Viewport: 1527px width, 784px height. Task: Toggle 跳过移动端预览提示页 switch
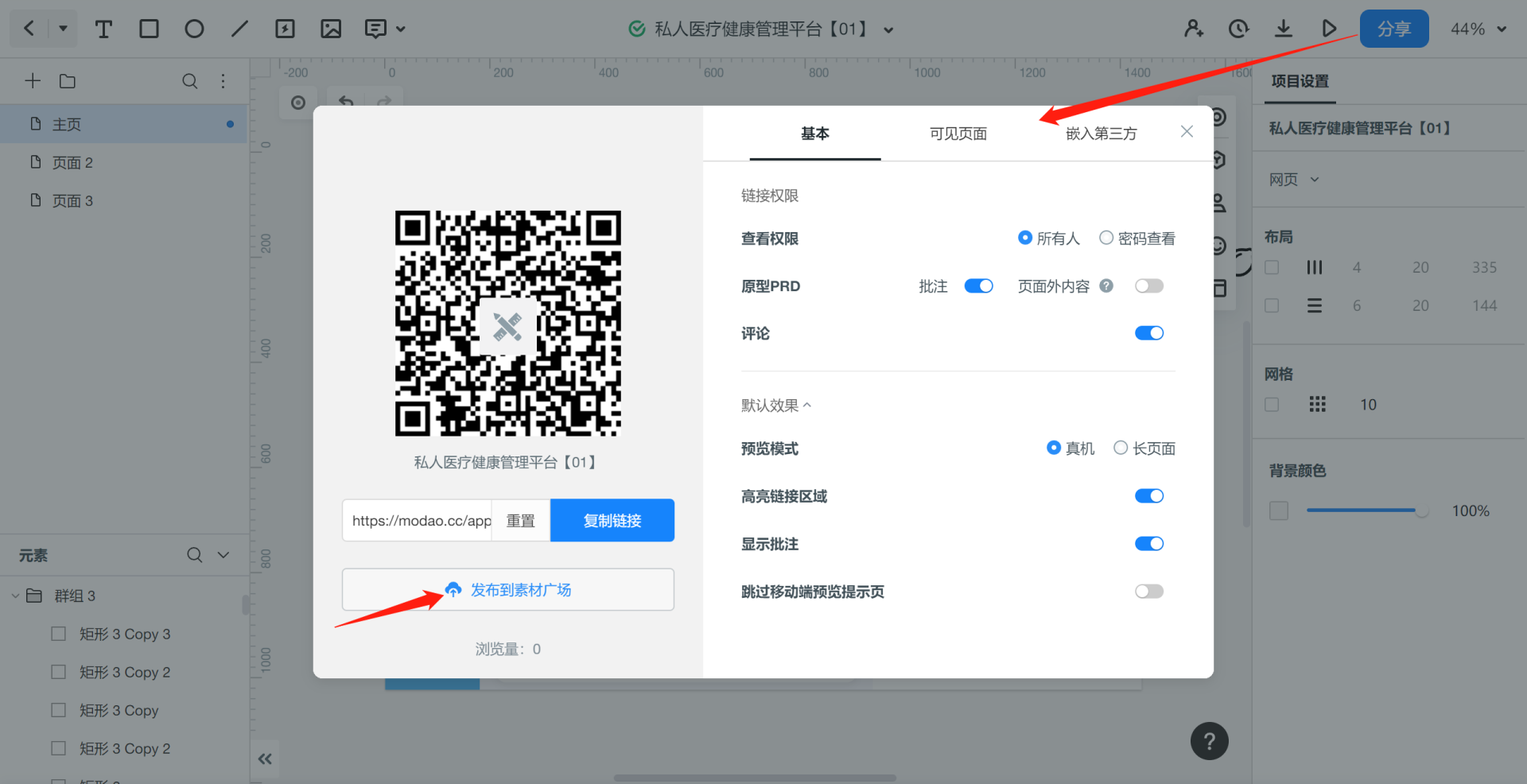click(1149, 592)
